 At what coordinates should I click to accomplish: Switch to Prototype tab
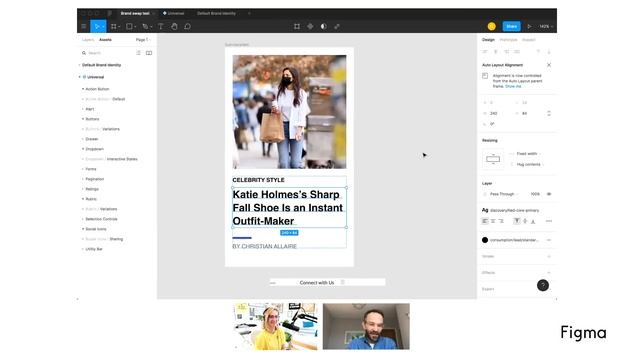pyautogui.click(x=508, y=40)
